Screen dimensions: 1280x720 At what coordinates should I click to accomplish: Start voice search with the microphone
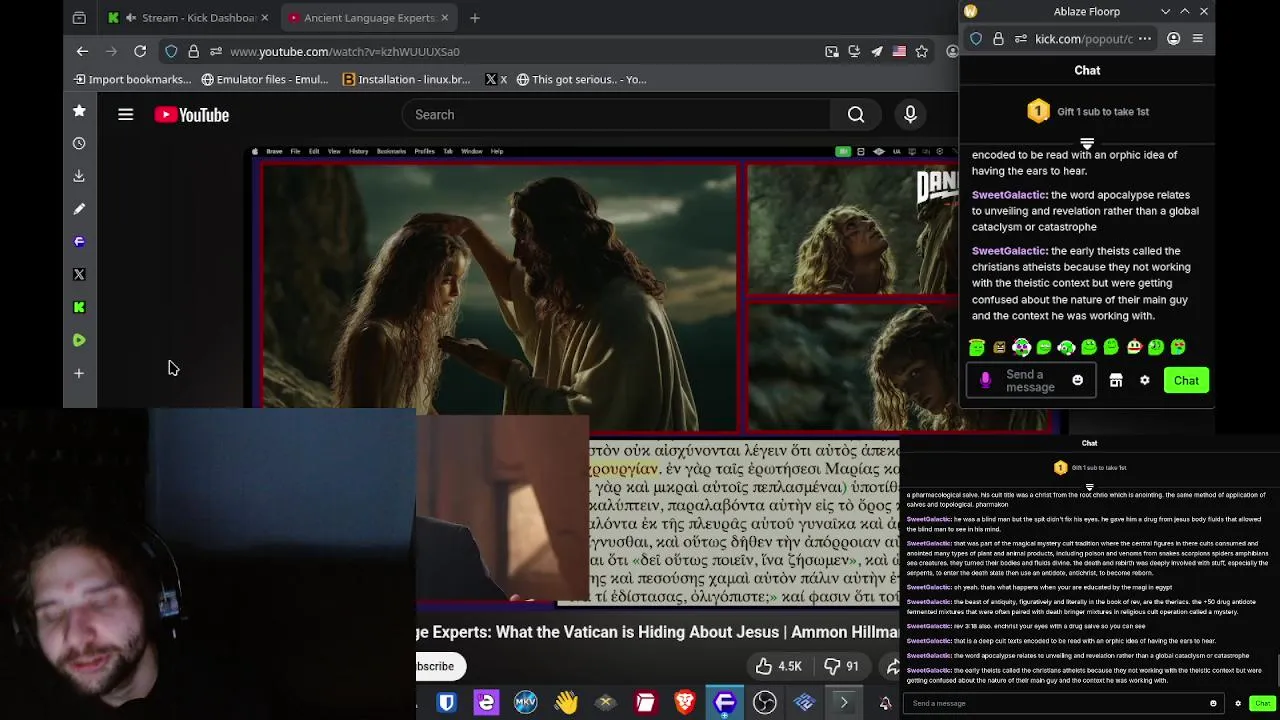[910, 115]
